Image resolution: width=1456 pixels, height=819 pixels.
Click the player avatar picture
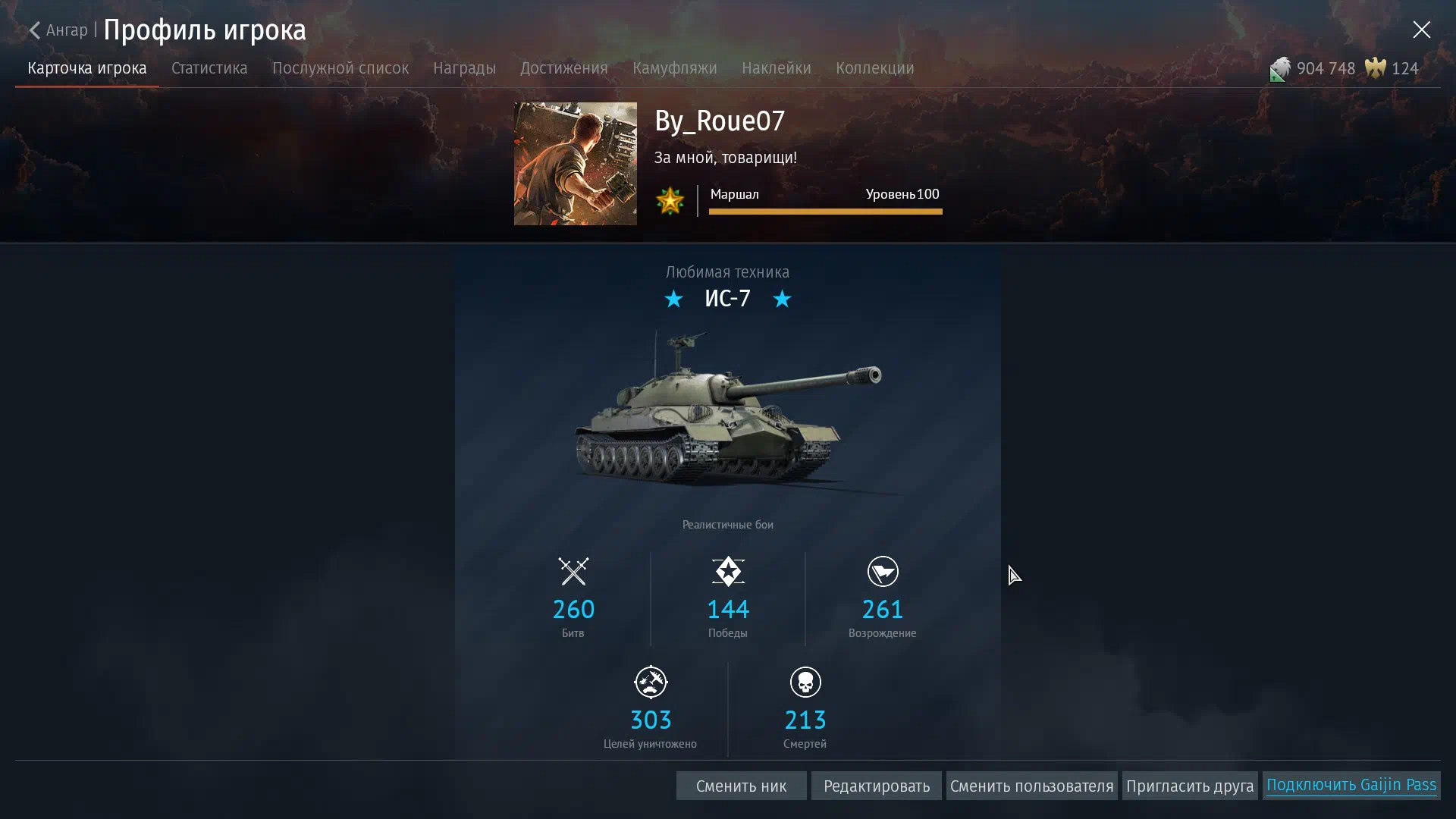point(576,164)
